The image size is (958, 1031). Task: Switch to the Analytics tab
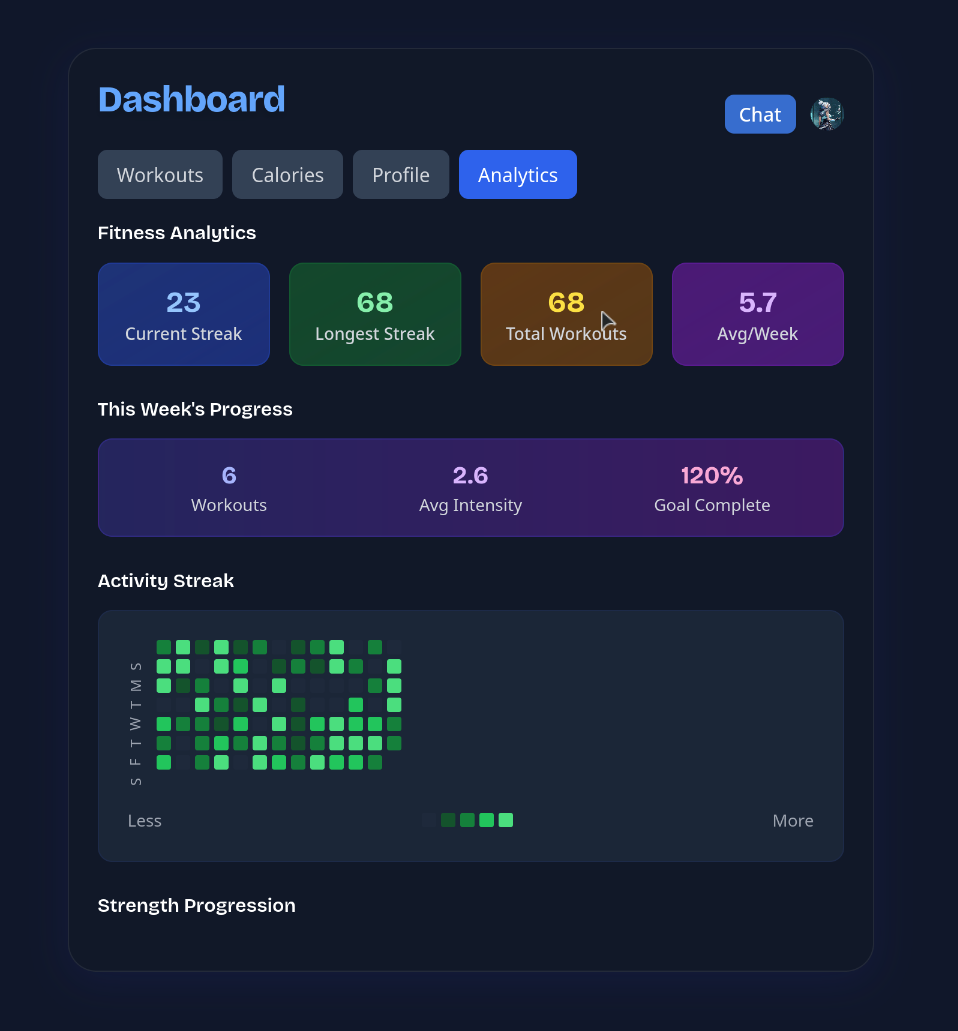pos(517,174)
